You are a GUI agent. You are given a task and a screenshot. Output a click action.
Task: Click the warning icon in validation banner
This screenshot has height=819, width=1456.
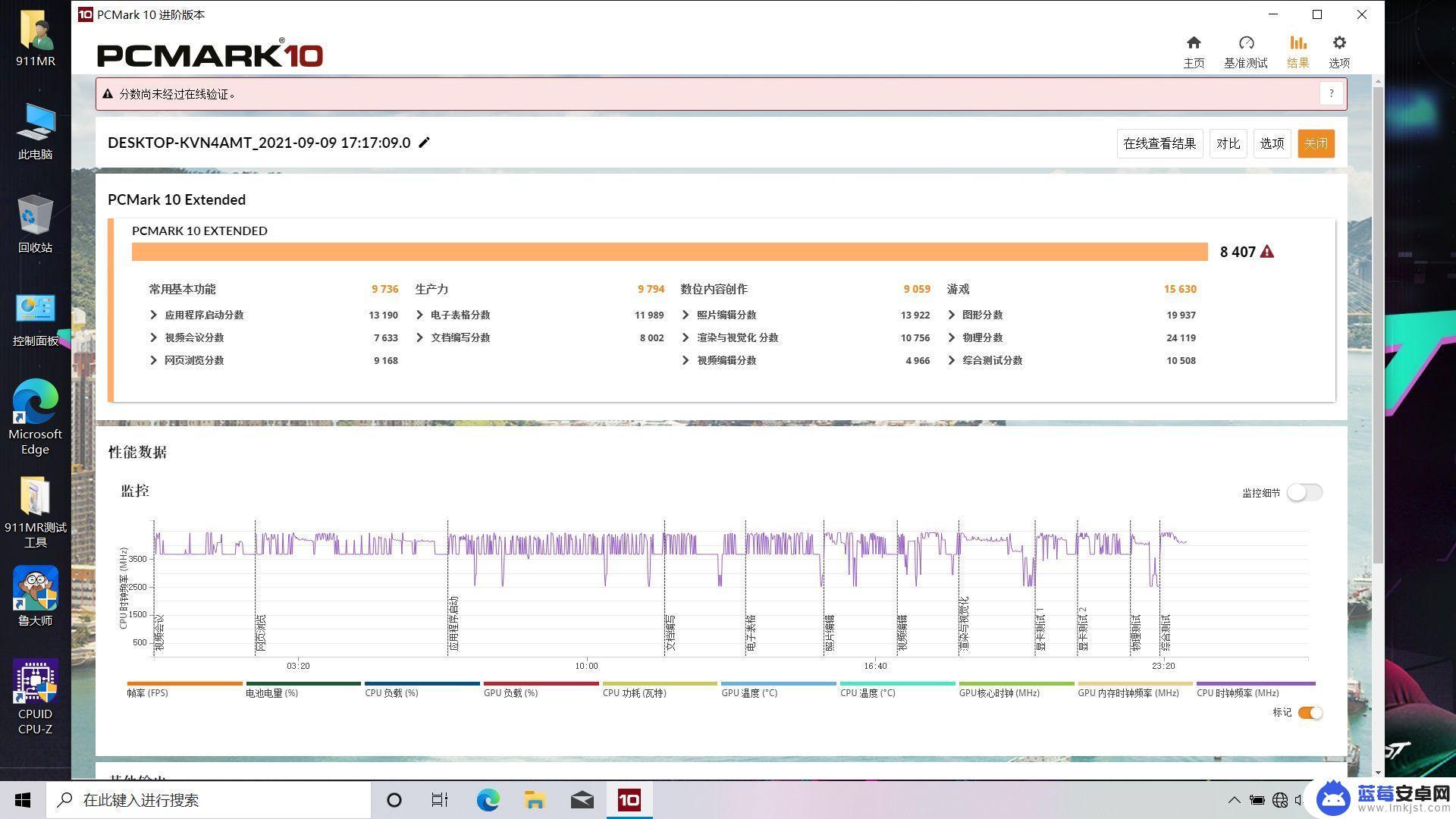(x=108, y=94)
